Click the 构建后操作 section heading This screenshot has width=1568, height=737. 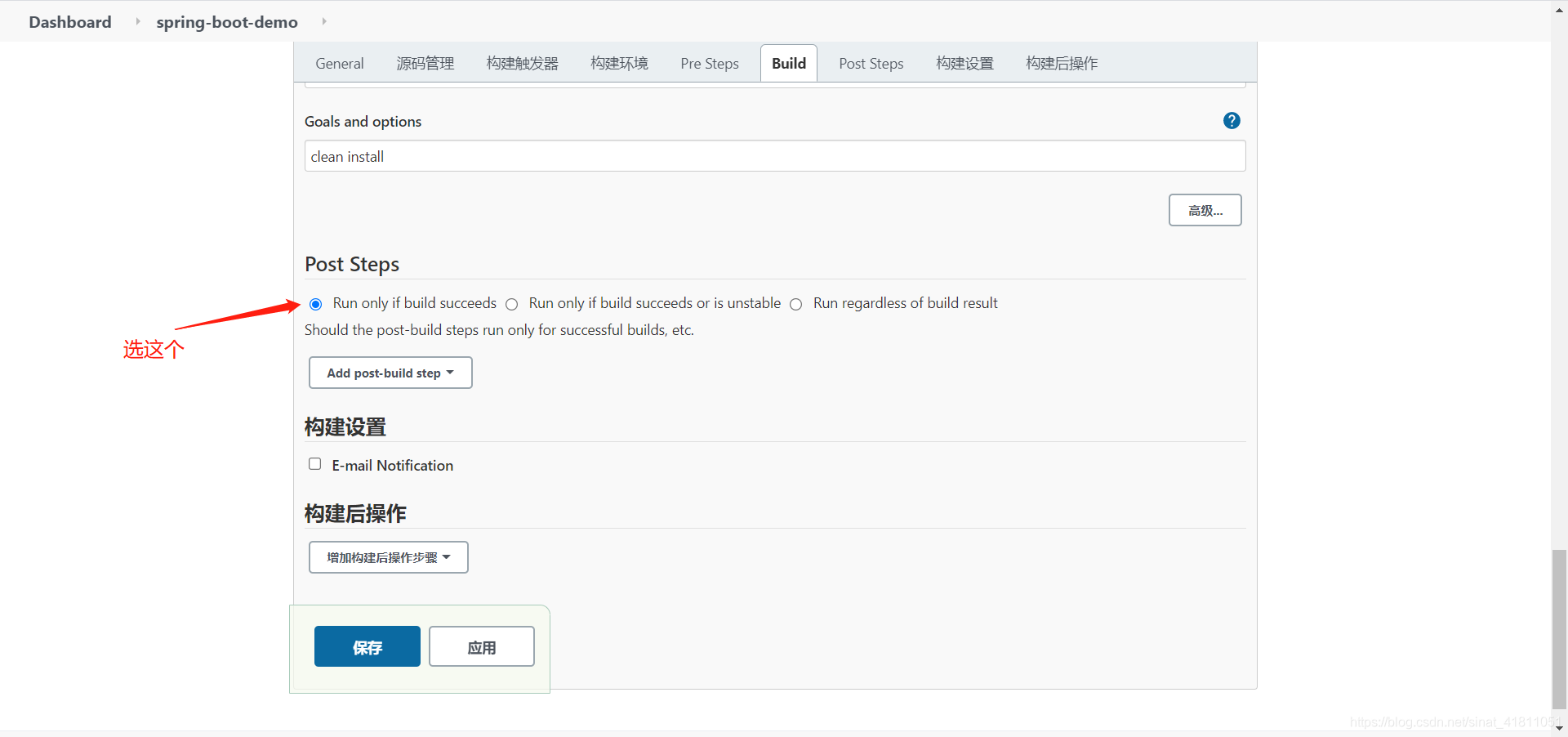point(355,514)
